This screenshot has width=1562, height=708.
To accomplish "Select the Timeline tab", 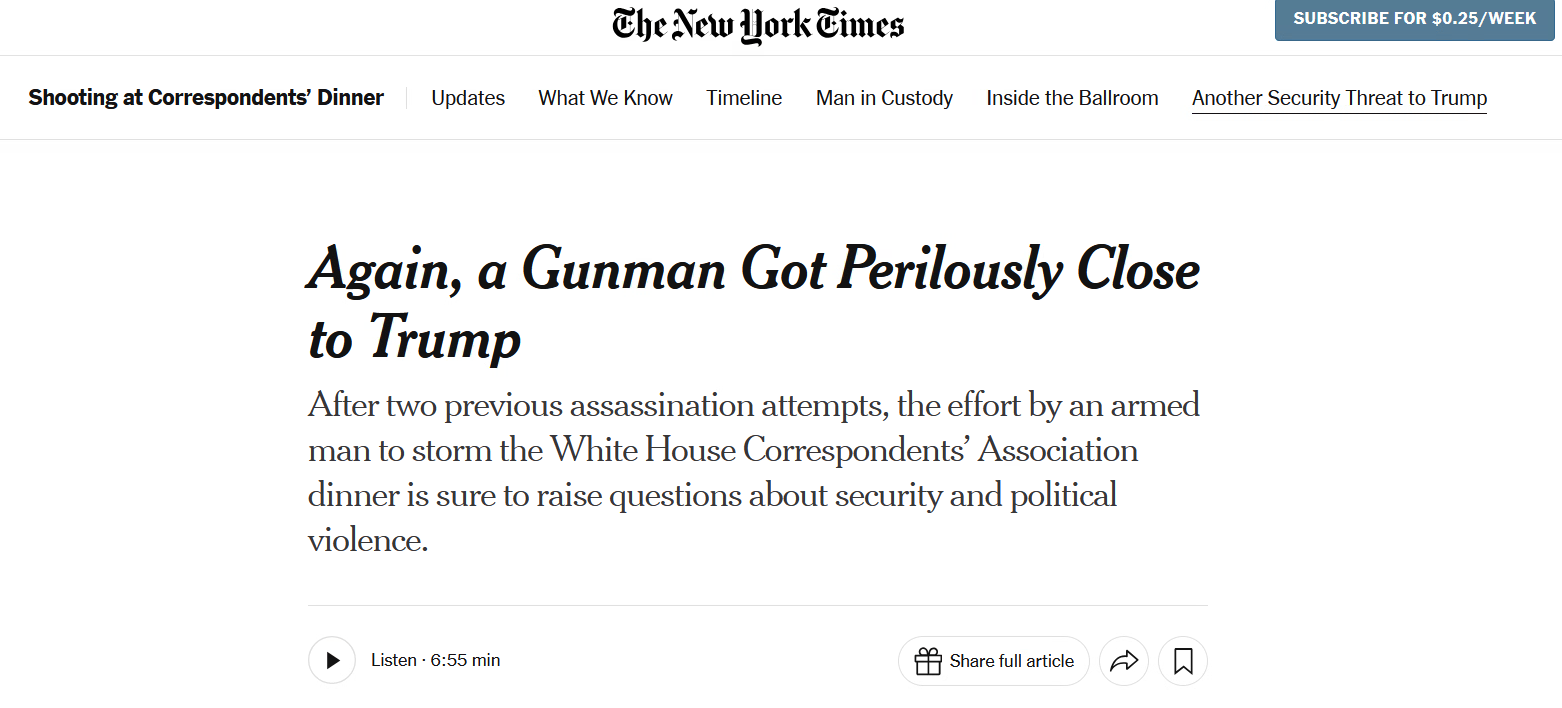I will [744, 98].
